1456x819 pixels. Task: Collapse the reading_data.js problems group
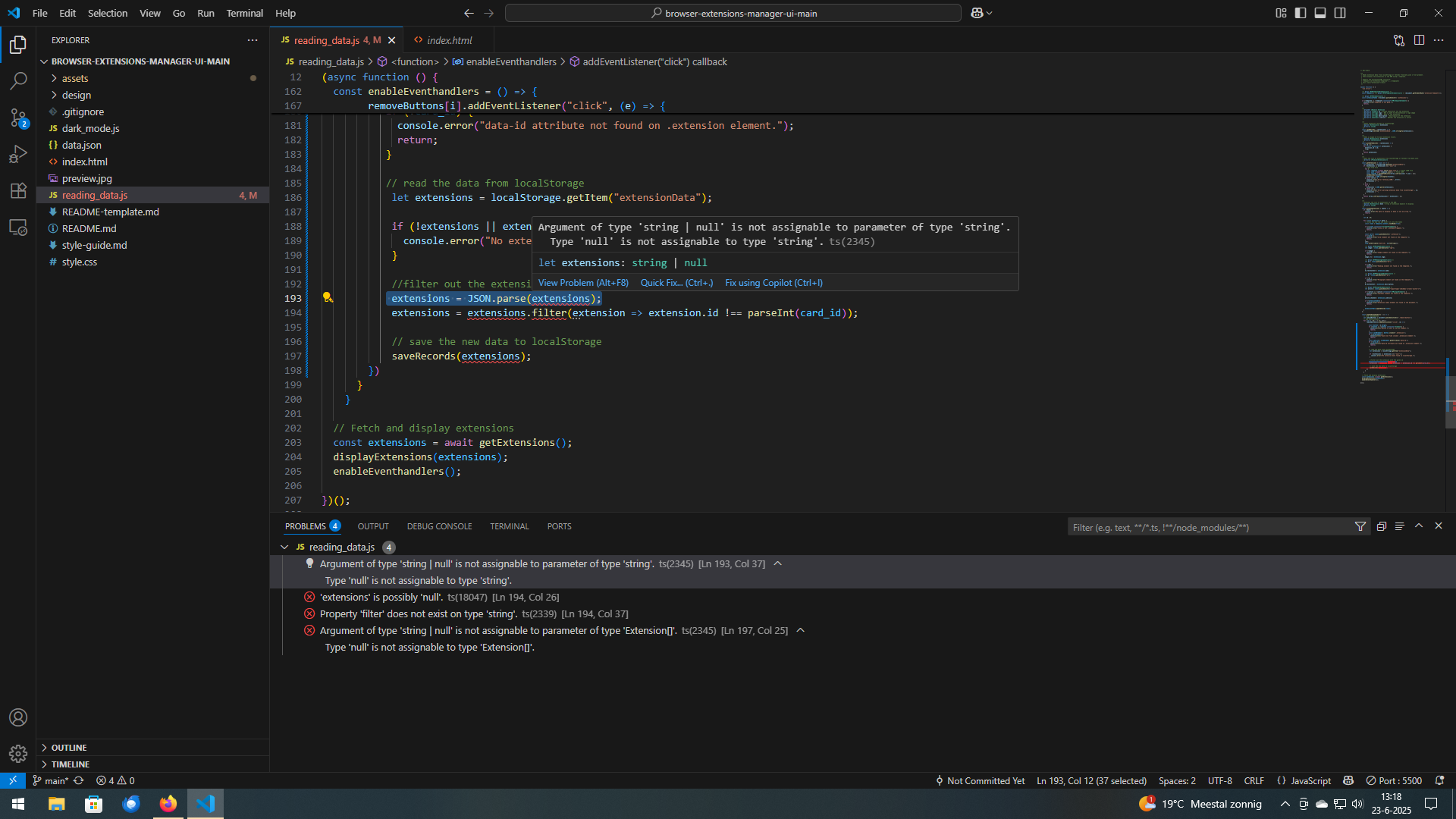(x=284, y=547)
